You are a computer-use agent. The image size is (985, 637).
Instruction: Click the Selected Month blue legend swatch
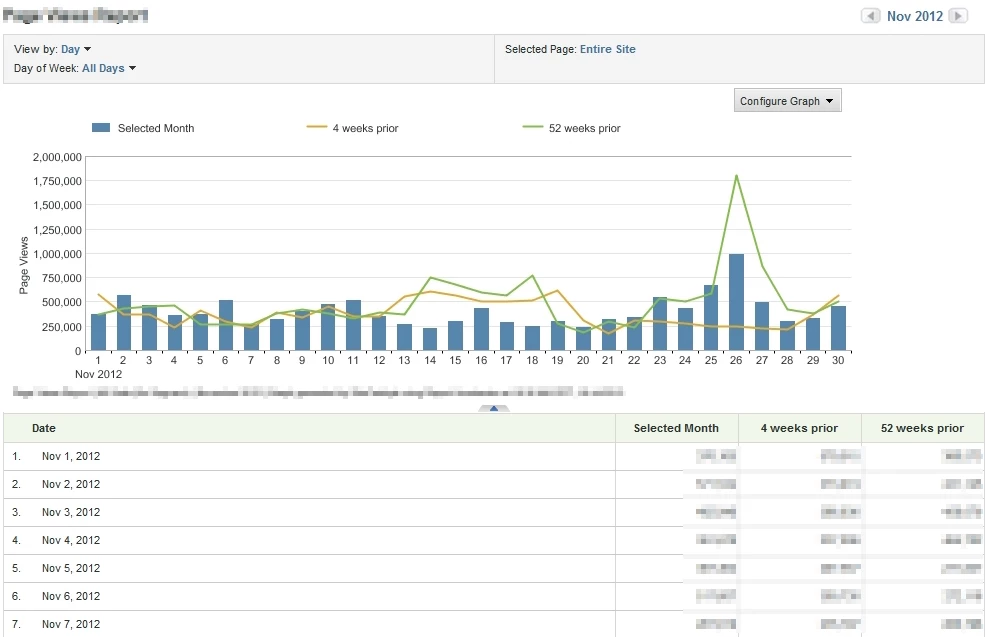[x=101, y=128]
